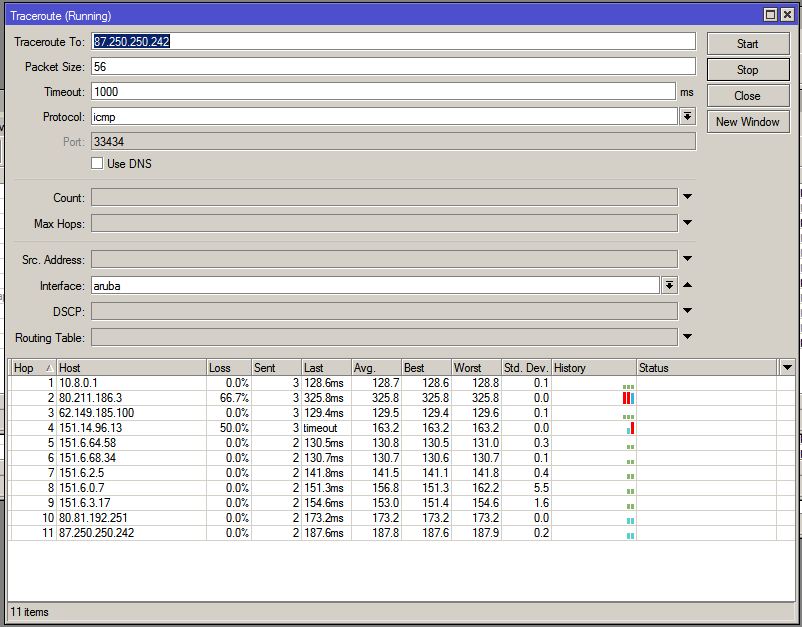Click the 11 items status bar text
Screen dimensions: 802x627
click(30, 612)
